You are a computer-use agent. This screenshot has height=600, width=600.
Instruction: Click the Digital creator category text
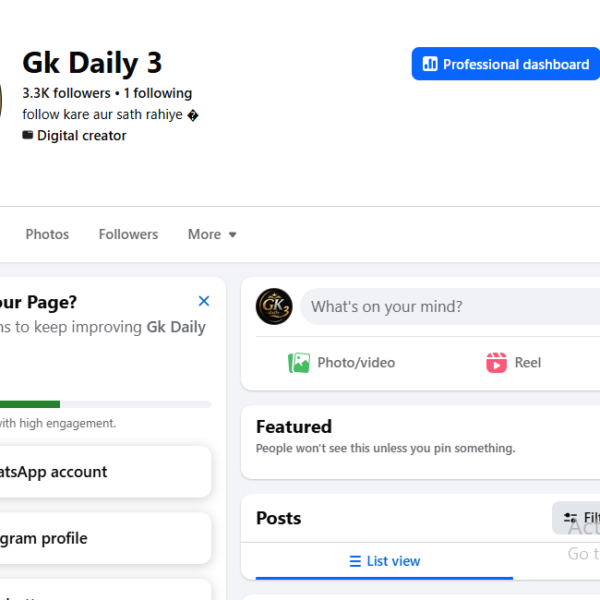pyautogui.click(x=82, y=135)
